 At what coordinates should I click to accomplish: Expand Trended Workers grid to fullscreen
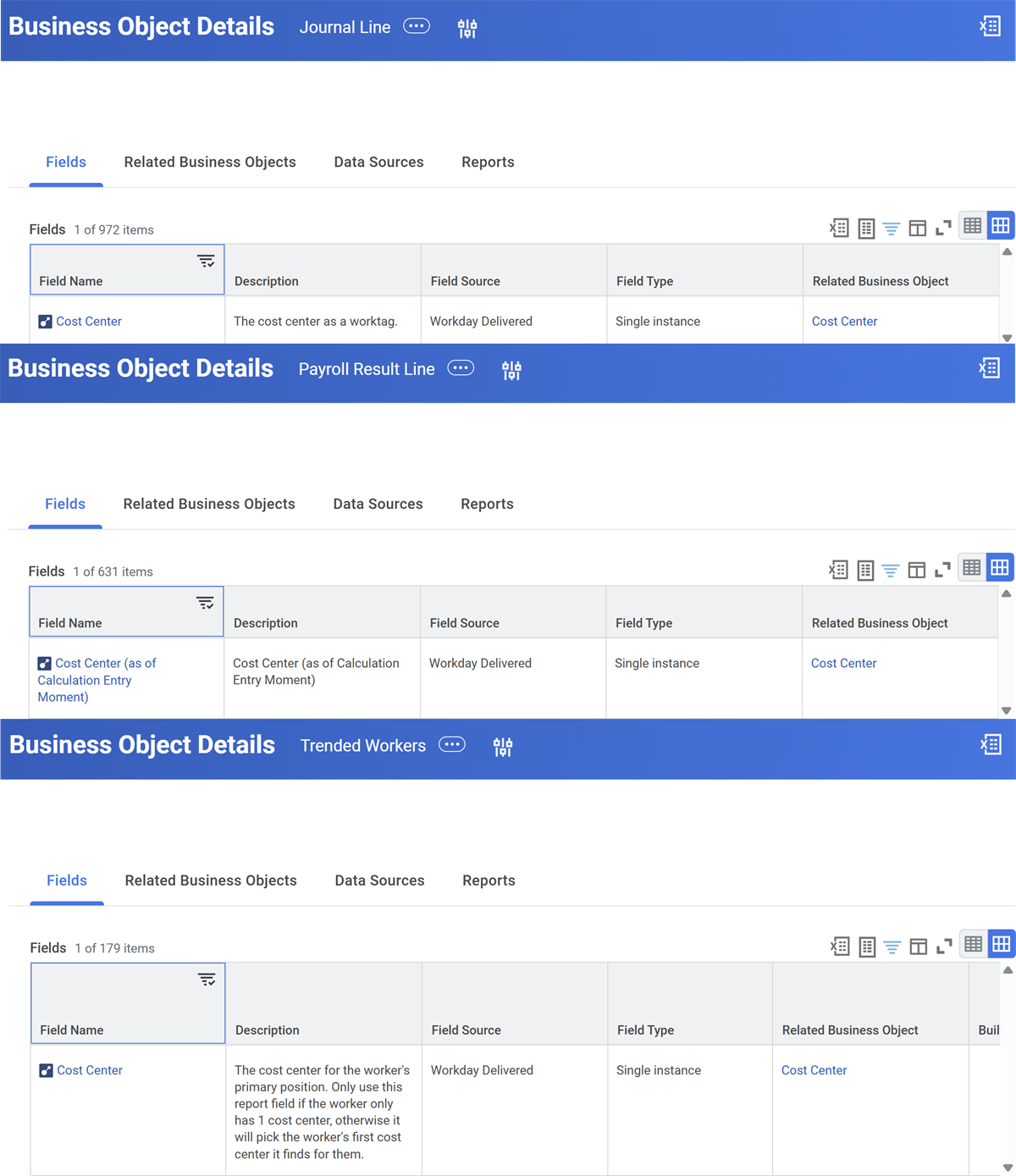(x=944, y=947)
